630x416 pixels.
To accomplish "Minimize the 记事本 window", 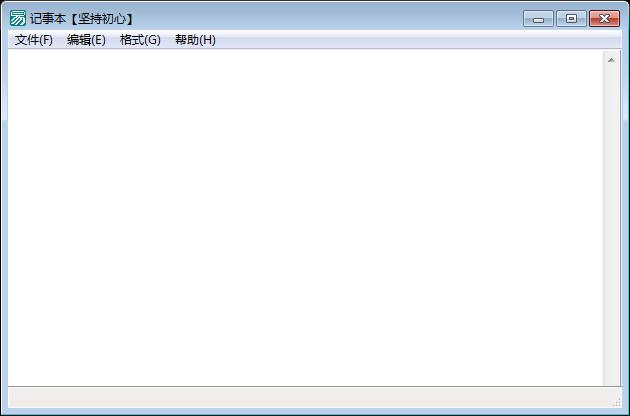I will [x=538, y=19].
